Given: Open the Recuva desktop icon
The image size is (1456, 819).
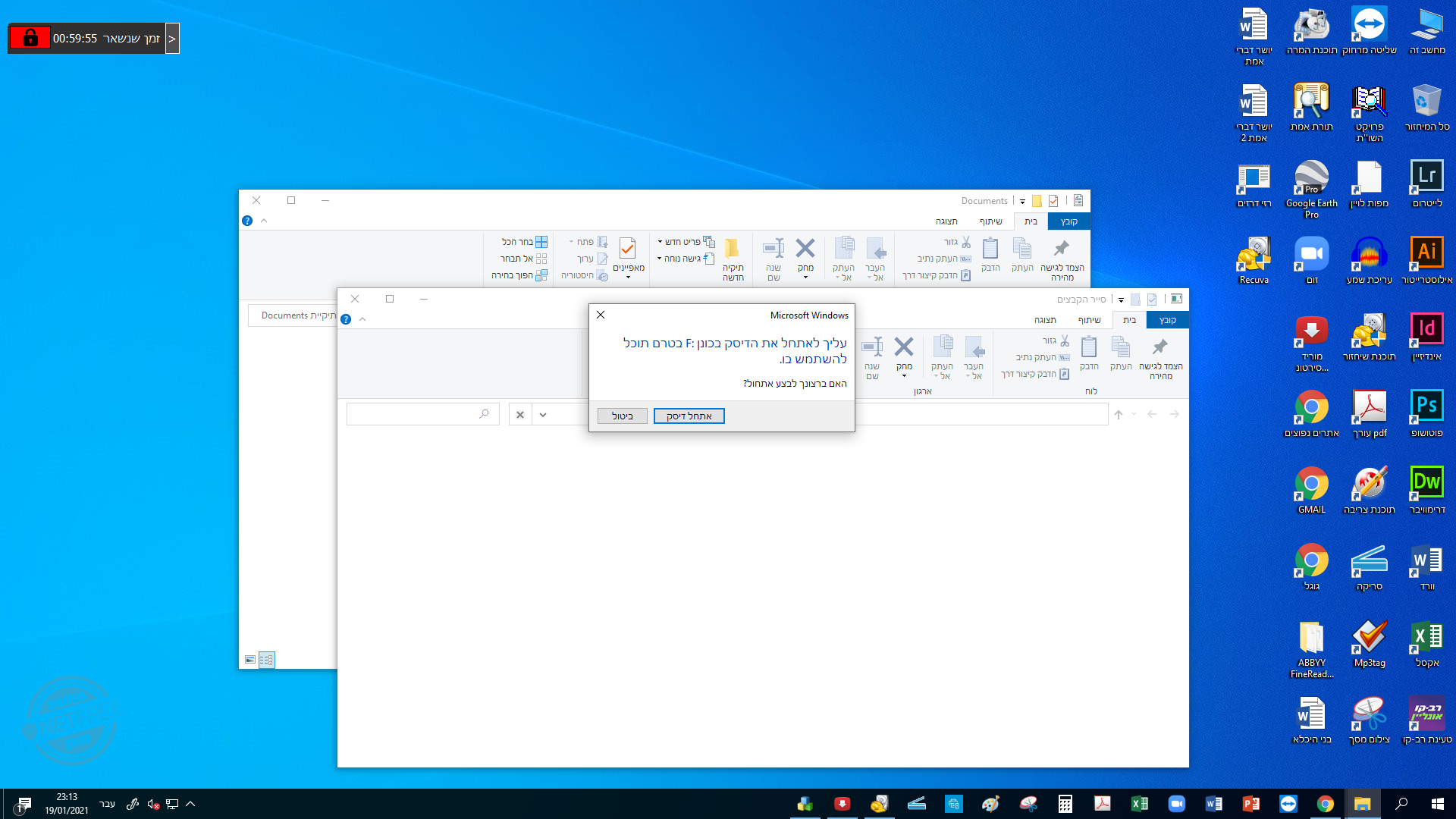Looking at the screenshot, I should point(1254,254).
